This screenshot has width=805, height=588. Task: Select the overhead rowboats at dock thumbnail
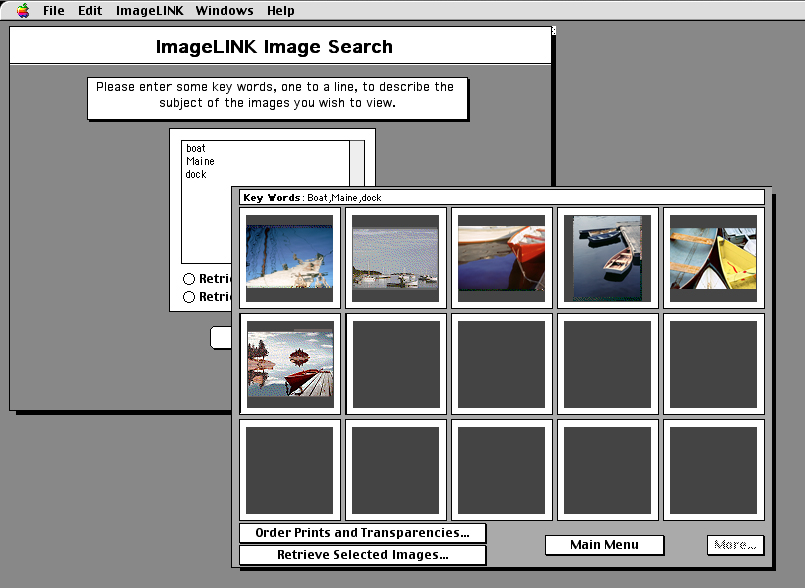pos(608,257)
